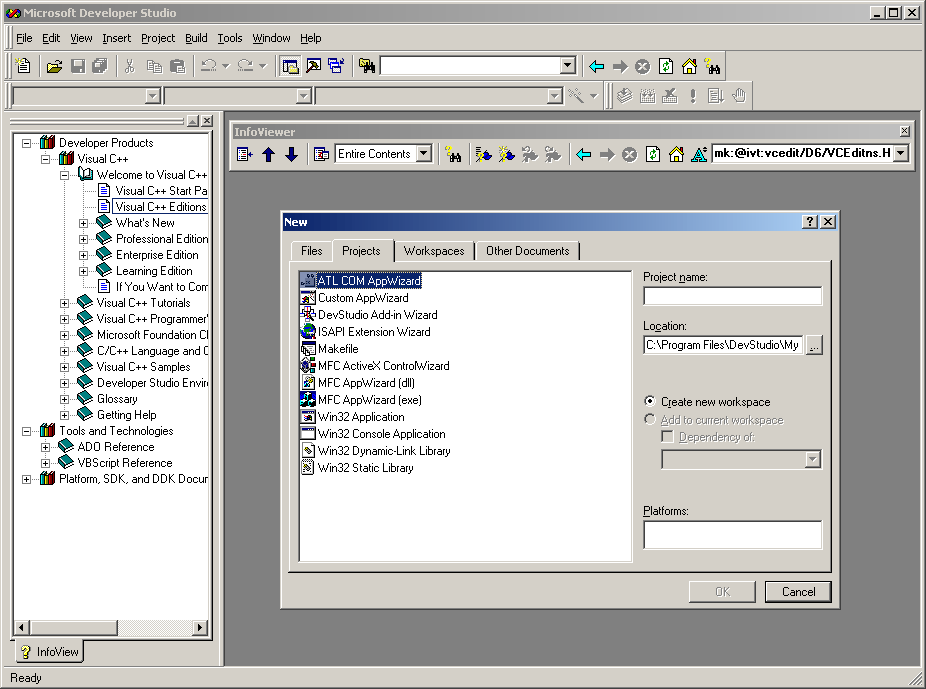The image size is (926, 689).
Task: Click the Save All icon
Action: [100, 66]
